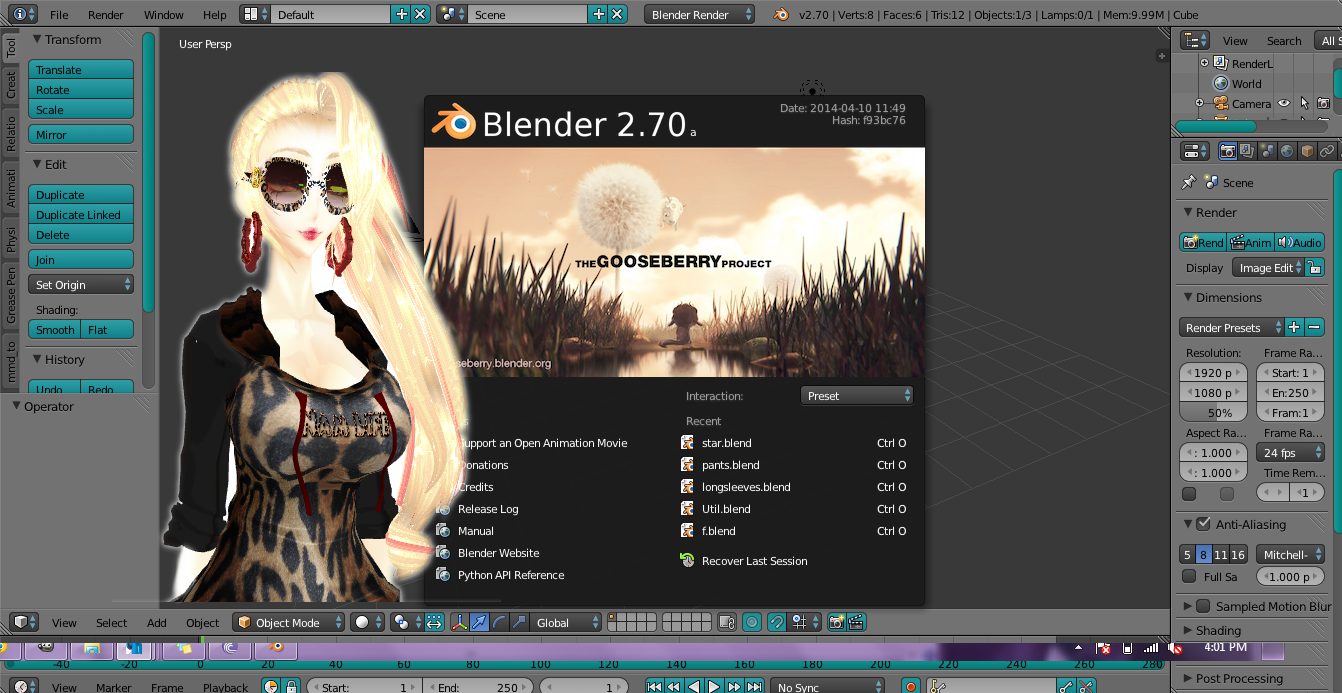Click the World globe icon in outliner
This screenshot has width=1342, height=693.
click(x=1221, y=83)
